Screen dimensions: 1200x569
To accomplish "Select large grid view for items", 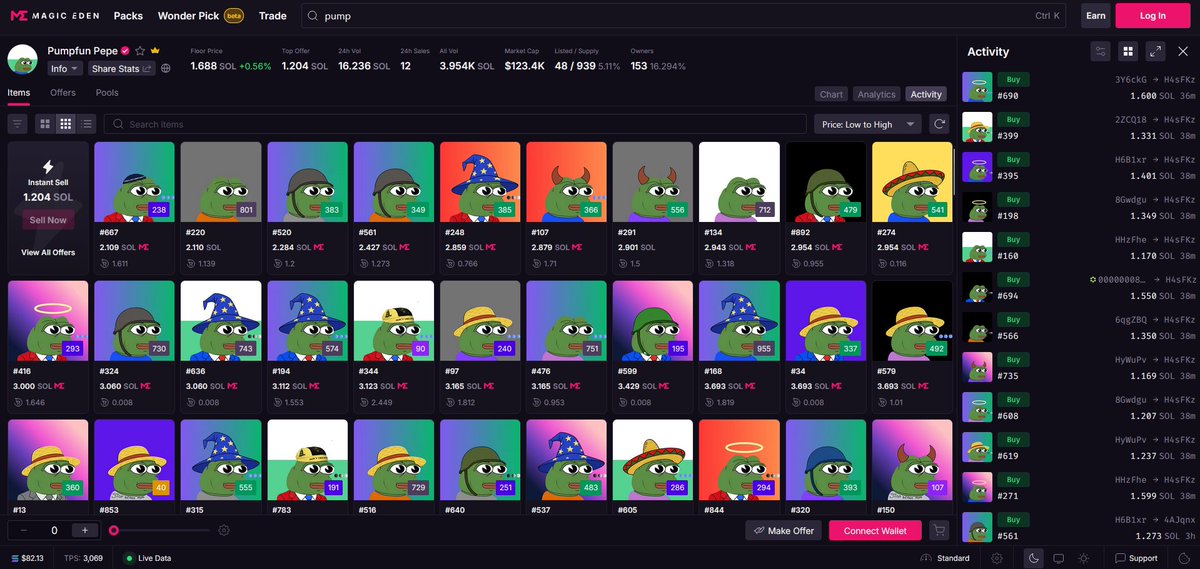I will (x=45, y=124).
